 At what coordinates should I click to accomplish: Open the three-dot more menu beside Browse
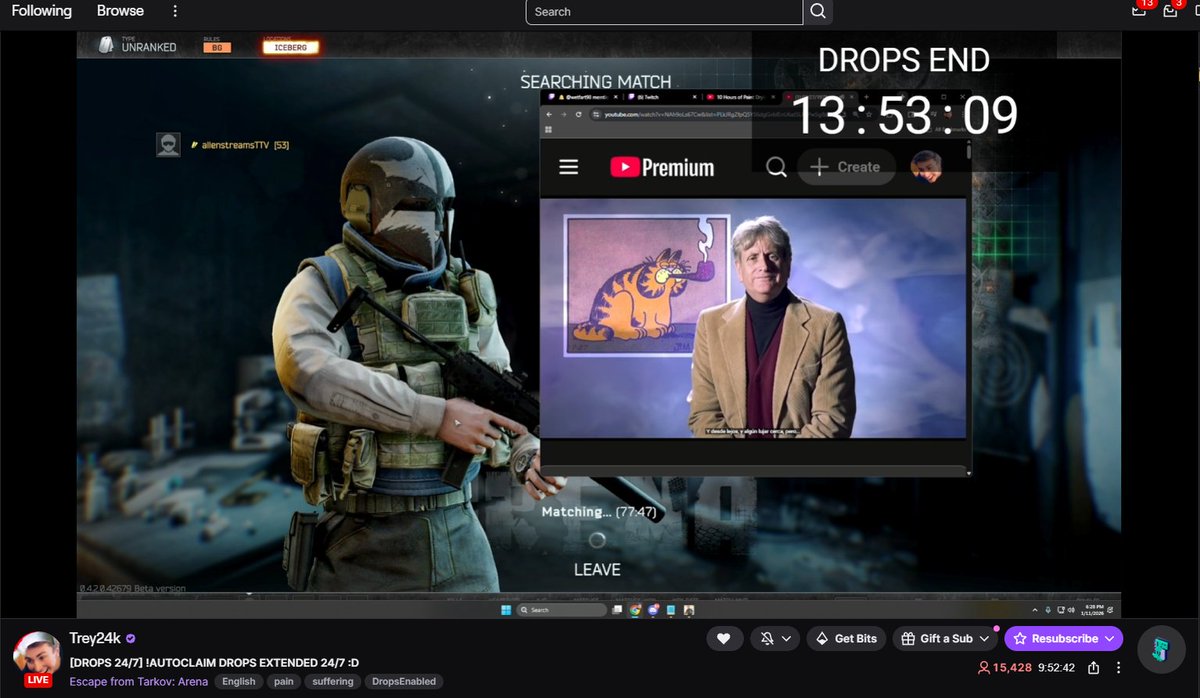pyautogui.click(x=175, y=11)
